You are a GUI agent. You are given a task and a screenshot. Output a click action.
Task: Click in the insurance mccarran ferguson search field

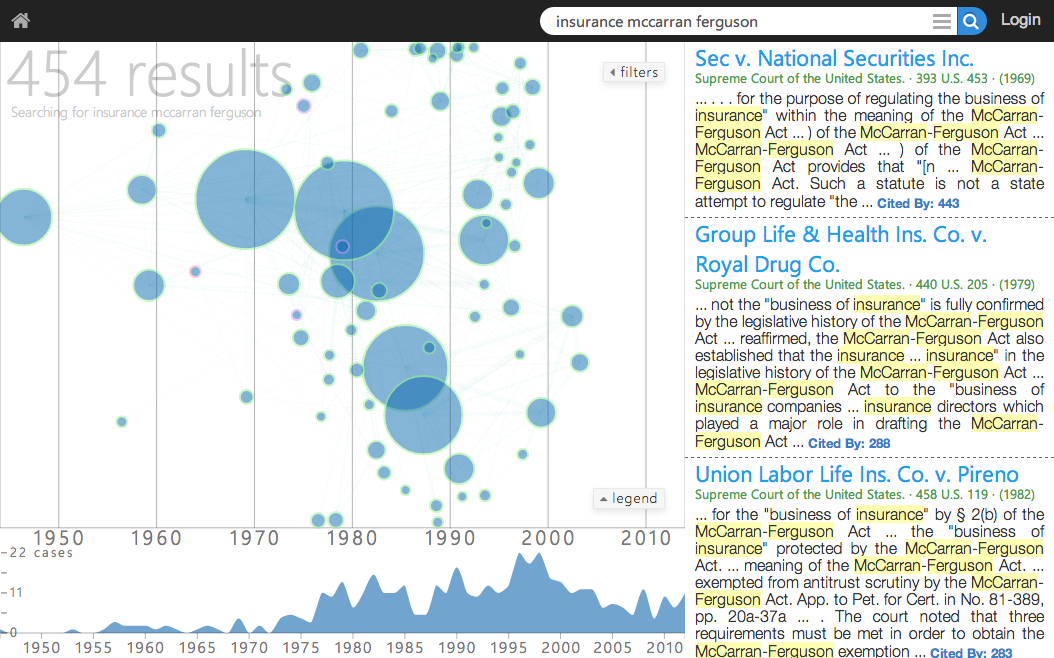735,21
